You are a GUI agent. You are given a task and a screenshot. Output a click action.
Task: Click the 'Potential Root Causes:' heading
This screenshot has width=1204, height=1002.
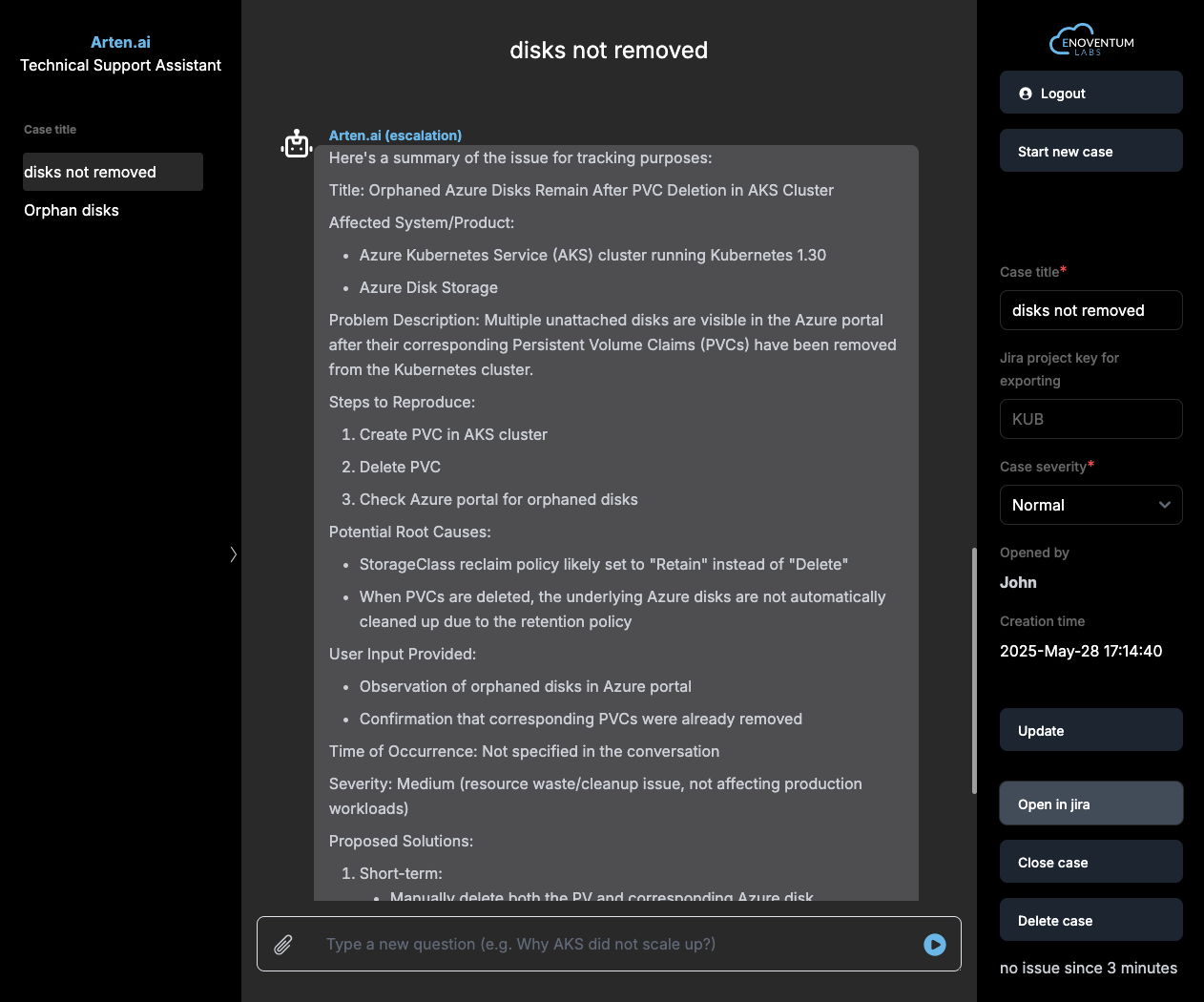click(410, 532)
